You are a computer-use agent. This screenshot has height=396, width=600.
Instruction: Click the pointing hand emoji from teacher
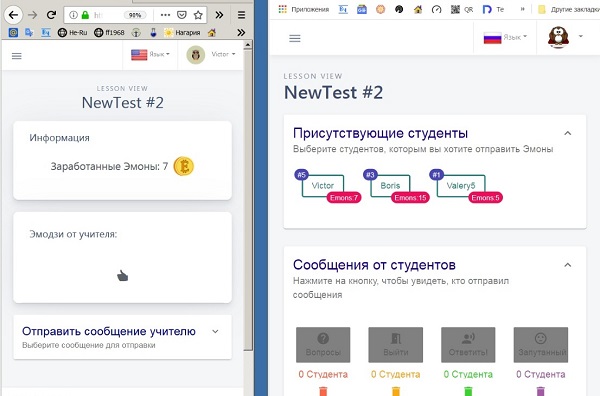coord(122,275)
